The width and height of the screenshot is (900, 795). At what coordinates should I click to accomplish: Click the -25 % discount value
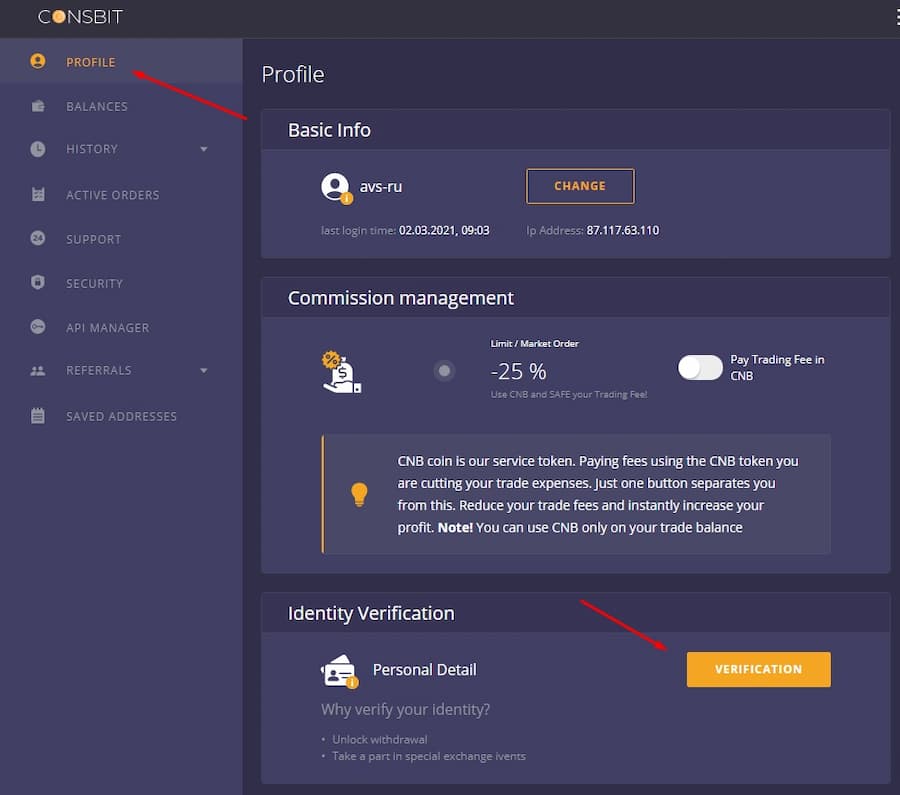click(518, 371)
